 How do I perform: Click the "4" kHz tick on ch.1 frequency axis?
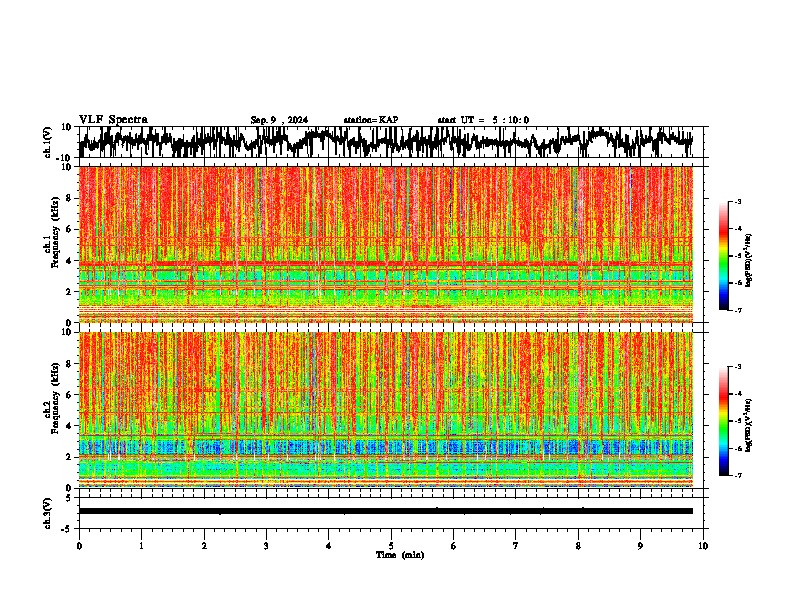(71, 261)
